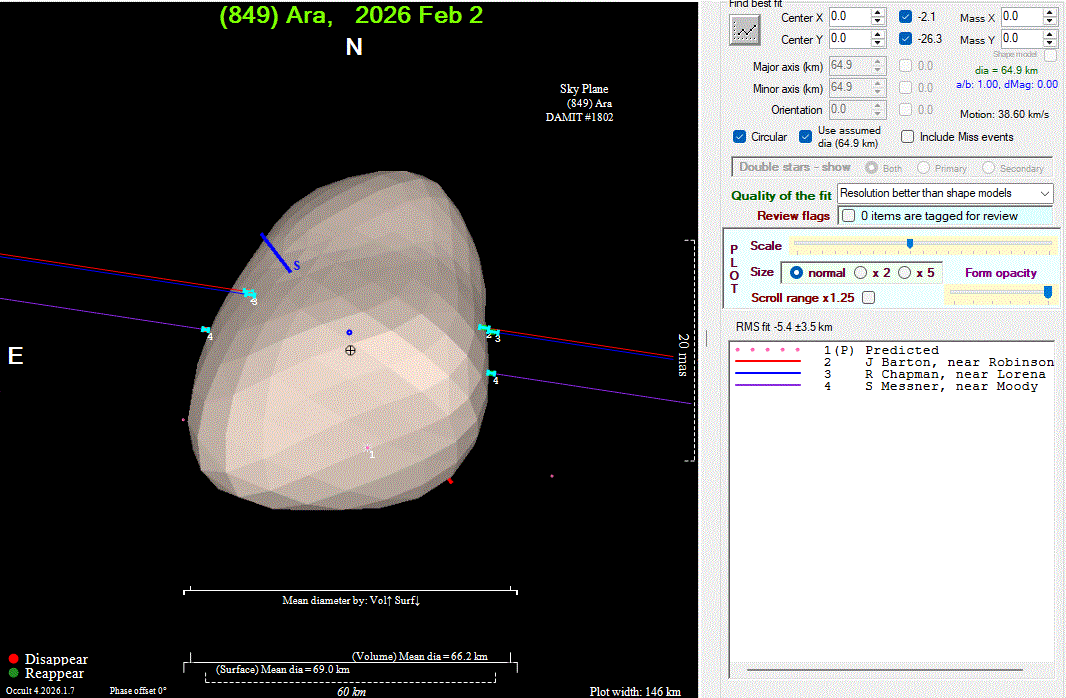Decrease the Center Y spinner value
Image resolution: width=1066 pixels, height=698 pixels.
[x=878, y=43]
